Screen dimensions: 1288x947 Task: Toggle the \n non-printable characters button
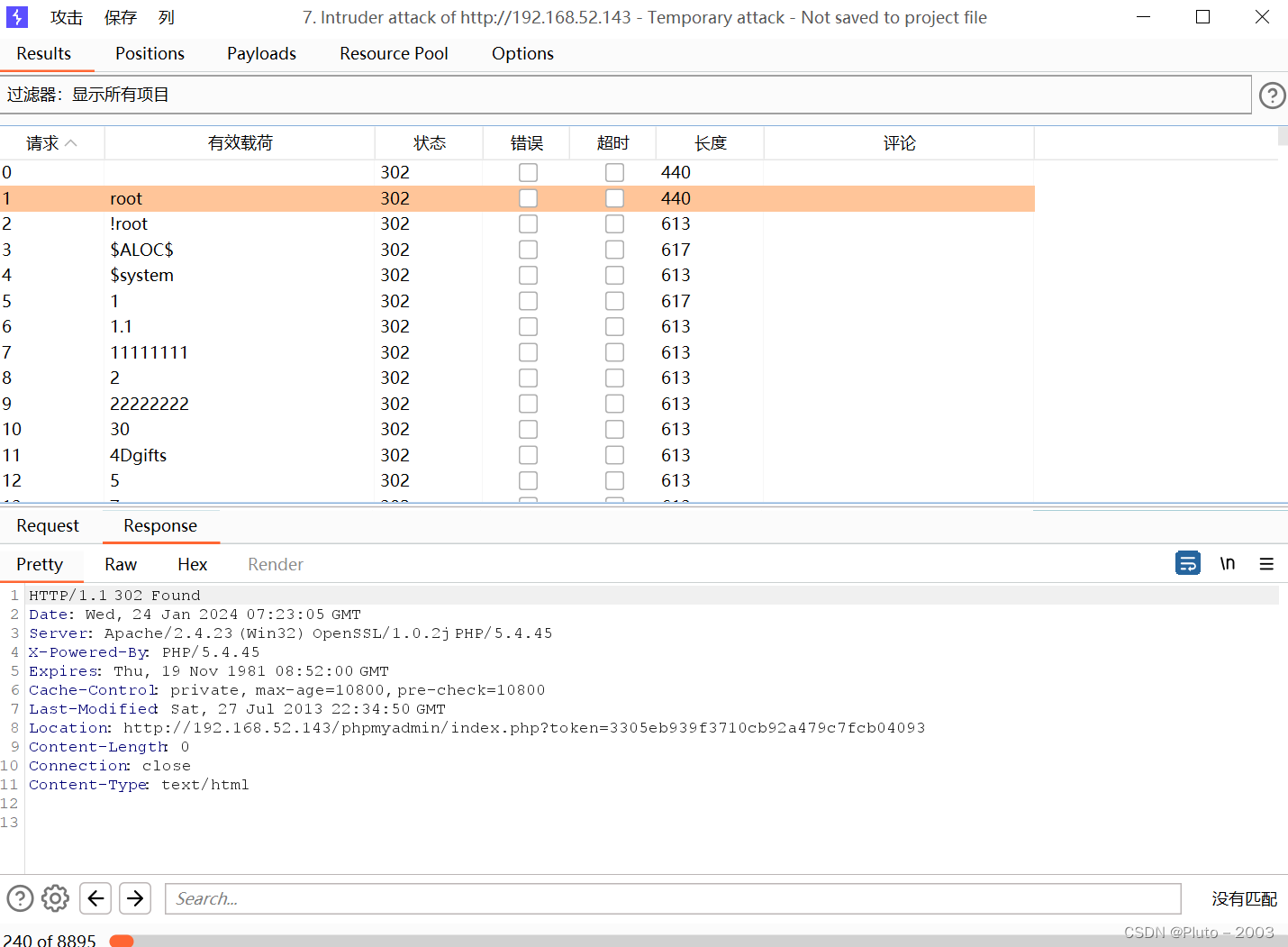1228,563
